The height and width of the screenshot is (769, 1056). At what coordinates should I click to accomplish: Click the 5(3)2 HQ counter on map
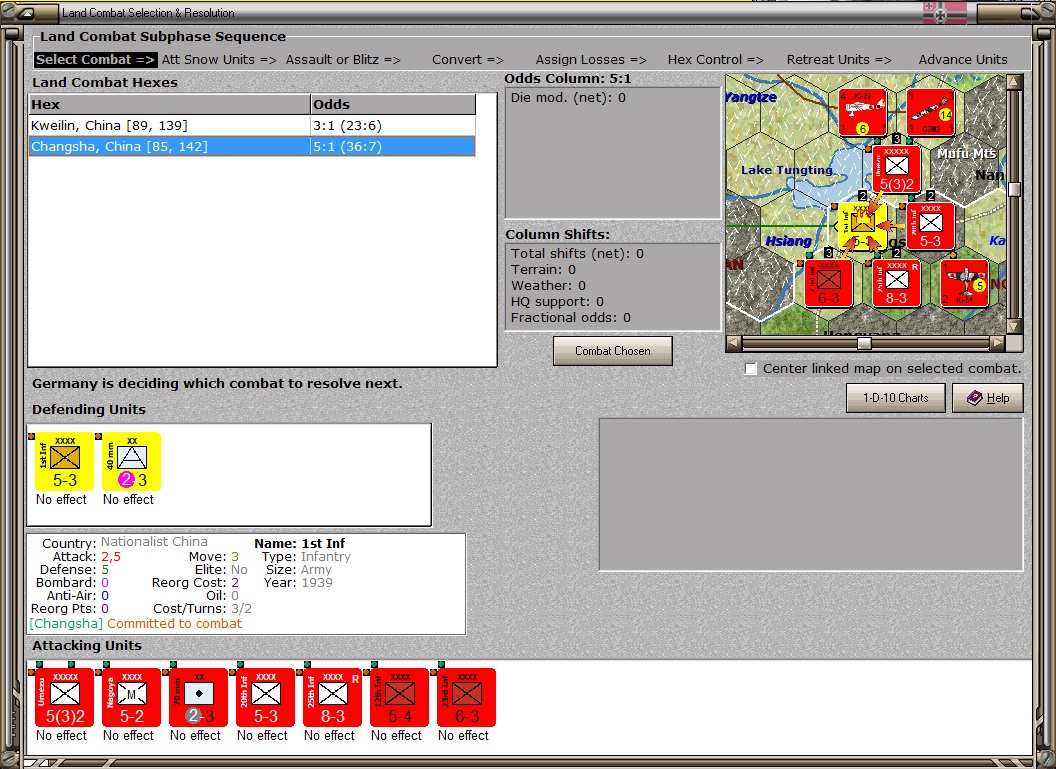(x=896, y=169)
